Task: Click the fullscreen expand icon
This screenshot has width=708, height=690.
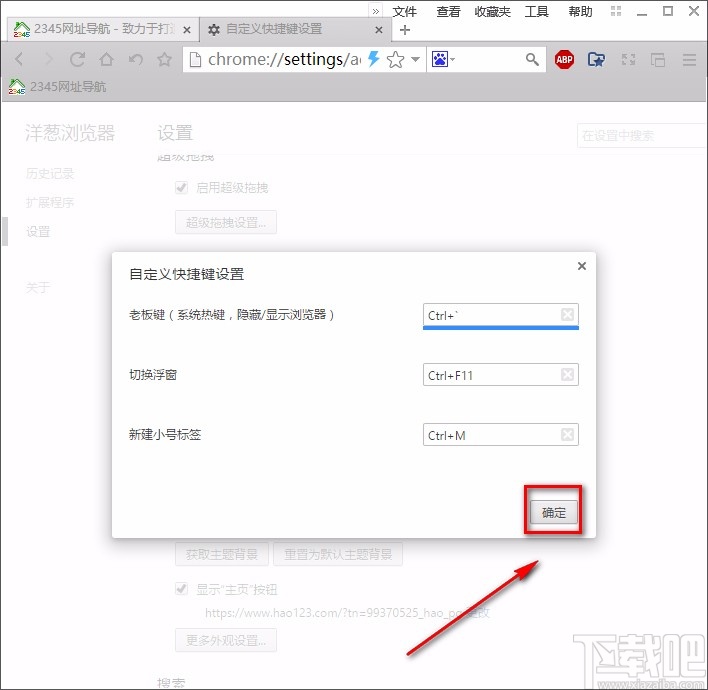Action: (x=629, y=59)
